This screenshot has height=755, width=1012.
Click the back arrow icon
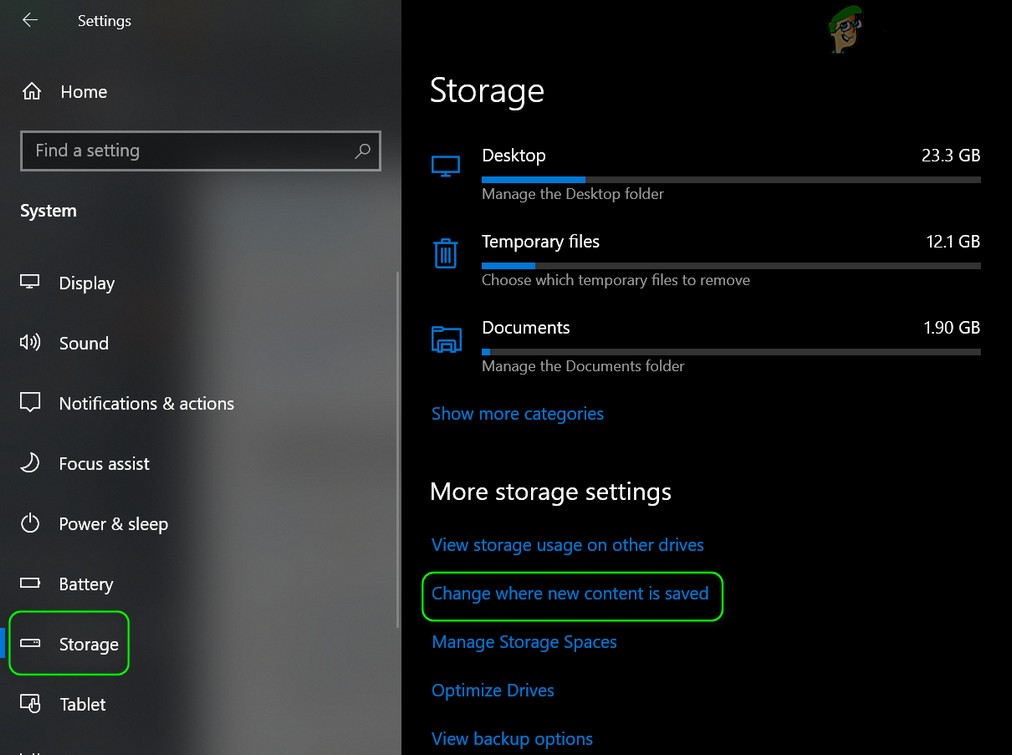point(30,20)
